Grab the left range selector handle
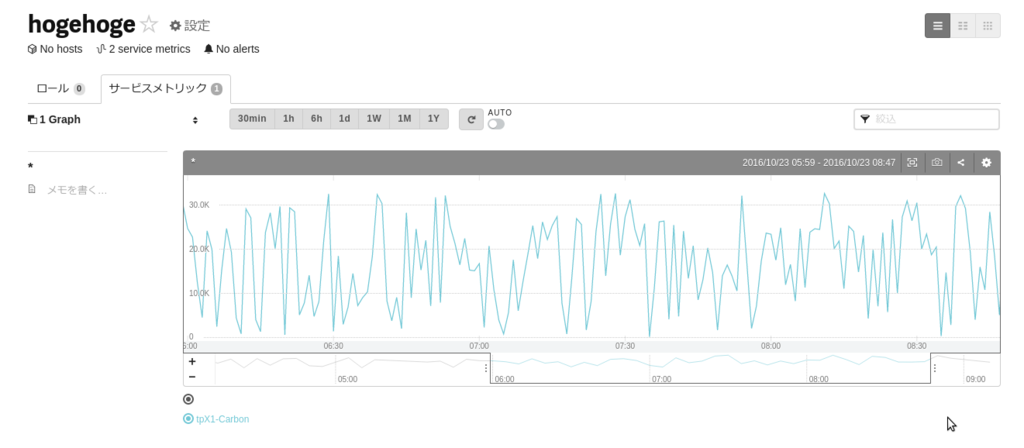Viewport: 1024px width, 448px height. tap(486, 368)
